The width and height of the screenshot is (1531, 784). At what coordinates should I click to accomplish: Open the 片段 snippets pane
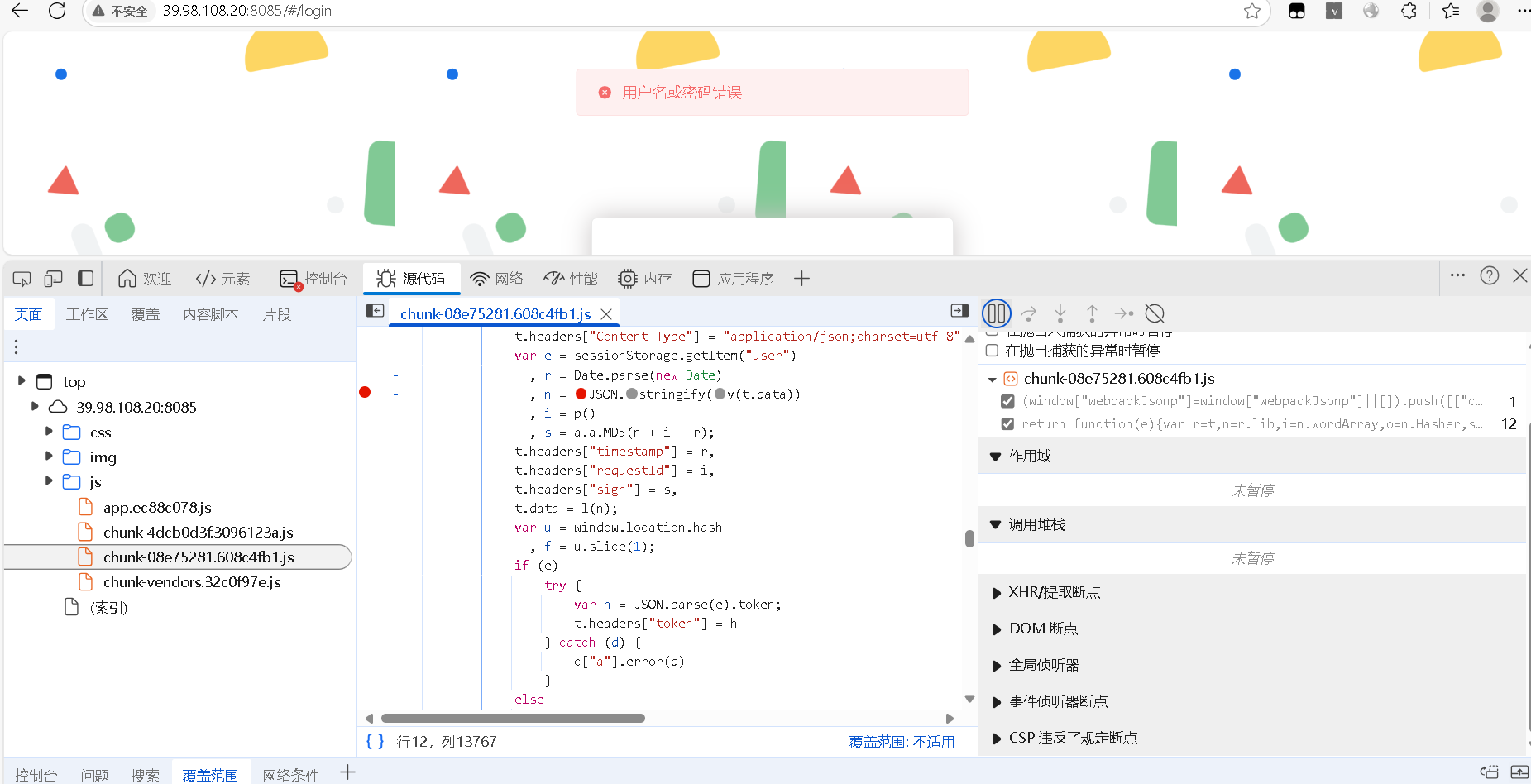point(277,314)
